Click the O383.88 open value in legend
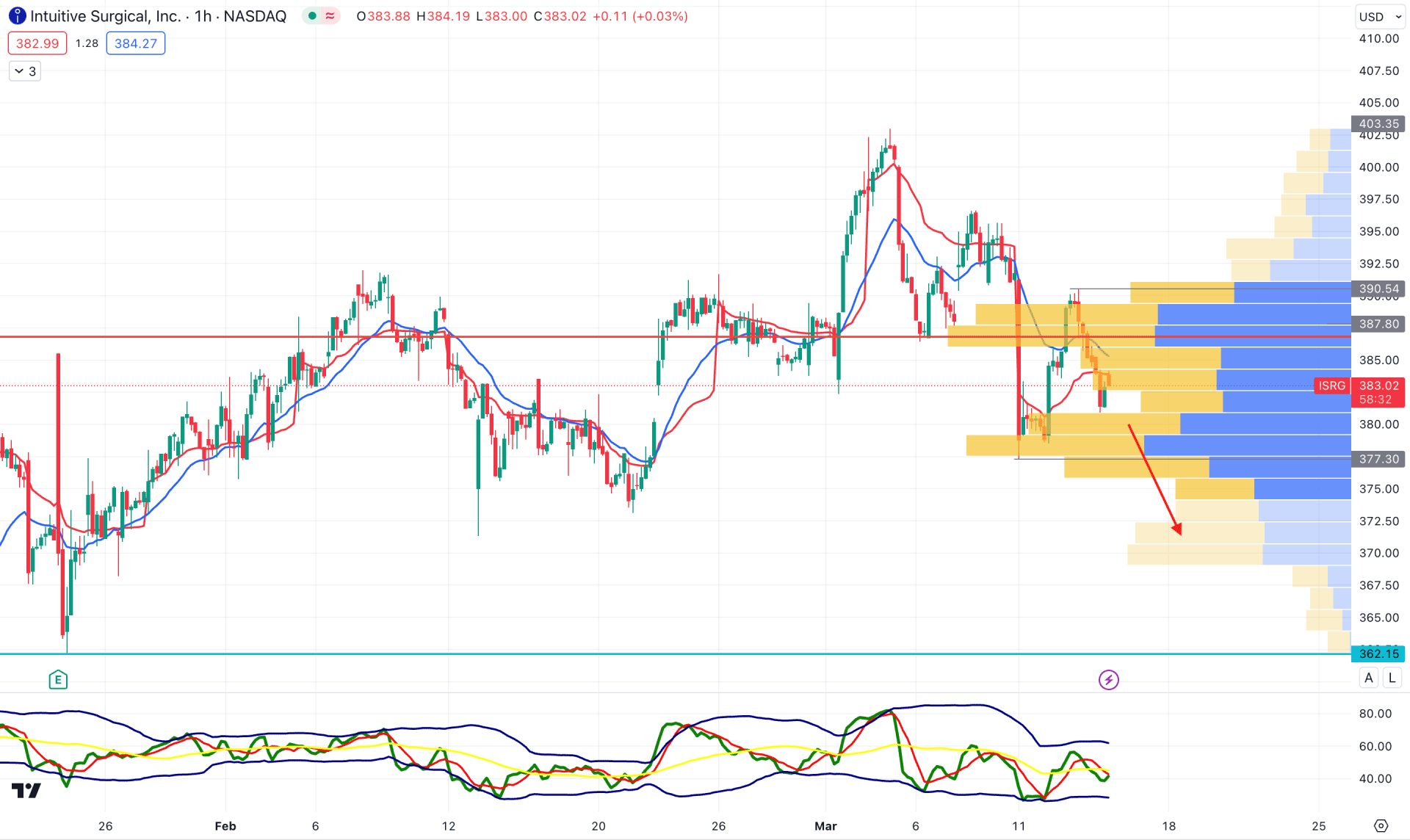The image size is (1410, 840). pos(383,16)
